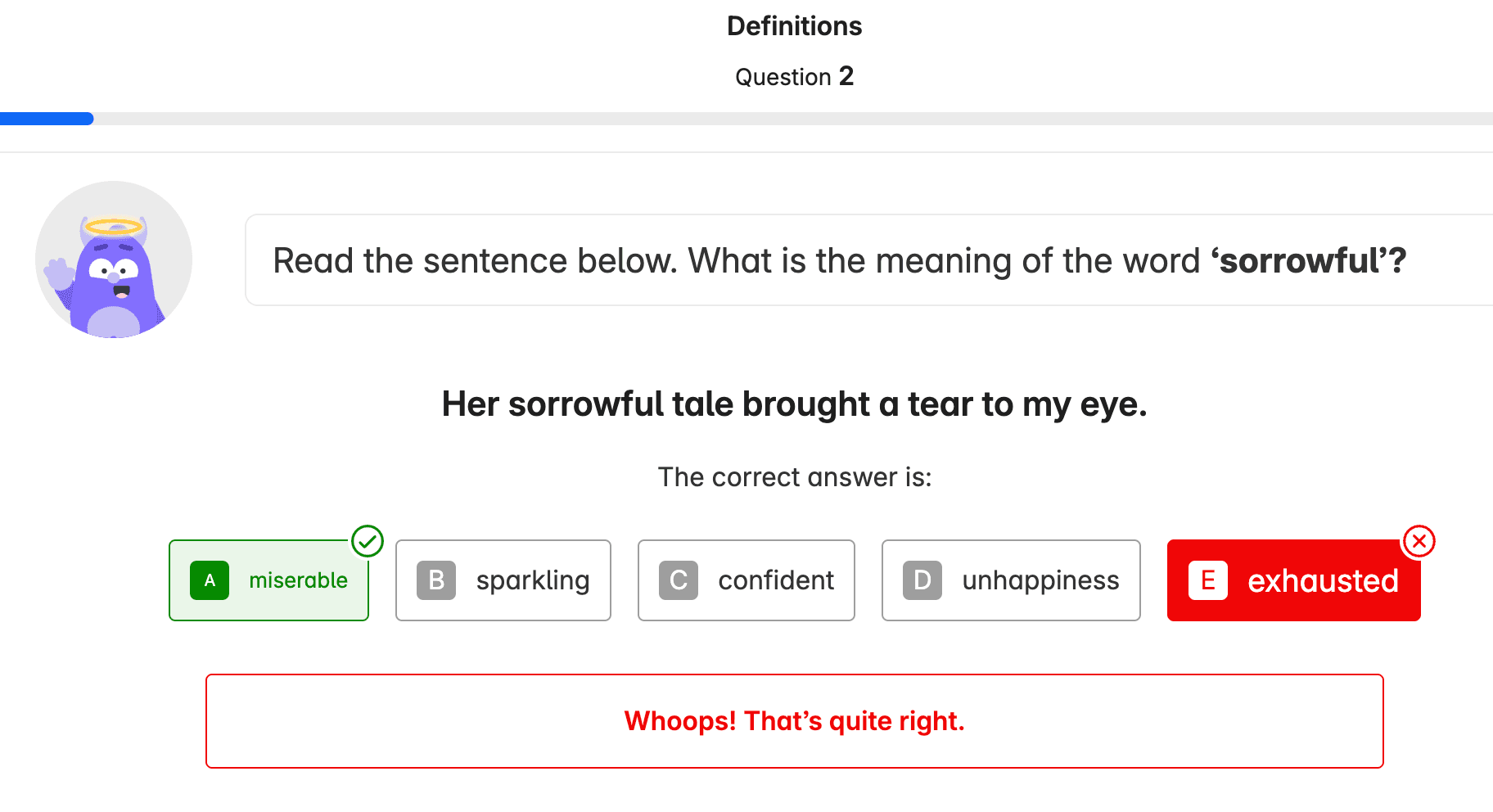Click the green letter A badge

[210, 580]
